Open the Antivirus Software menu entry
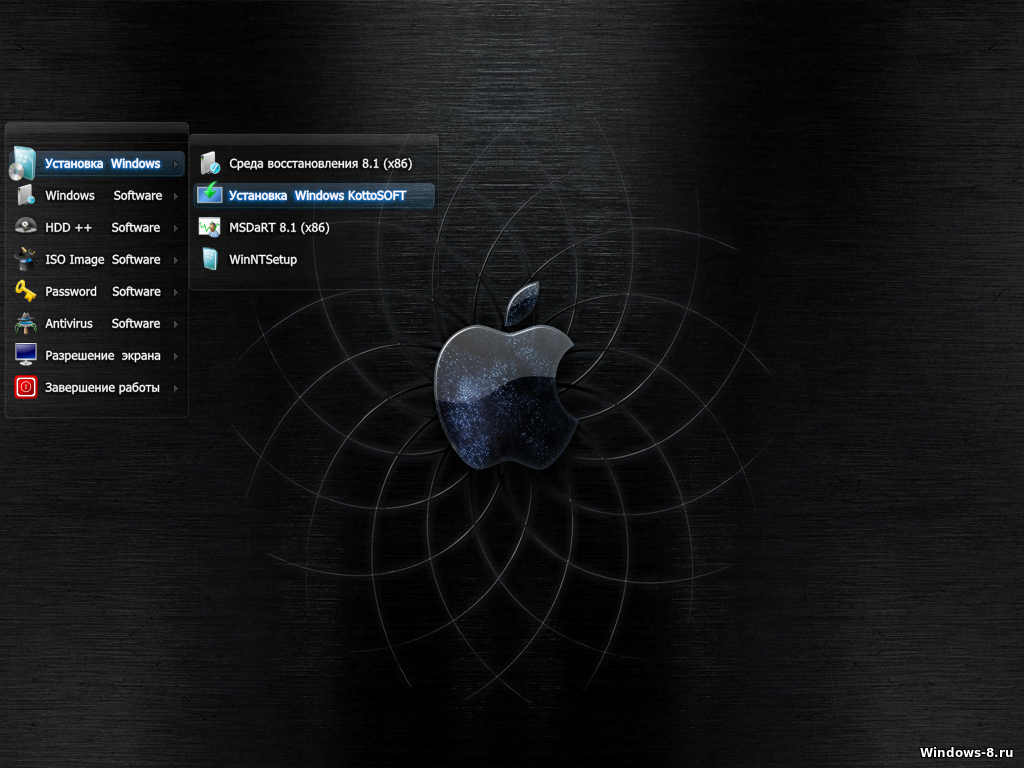 (x=97, y=323)
